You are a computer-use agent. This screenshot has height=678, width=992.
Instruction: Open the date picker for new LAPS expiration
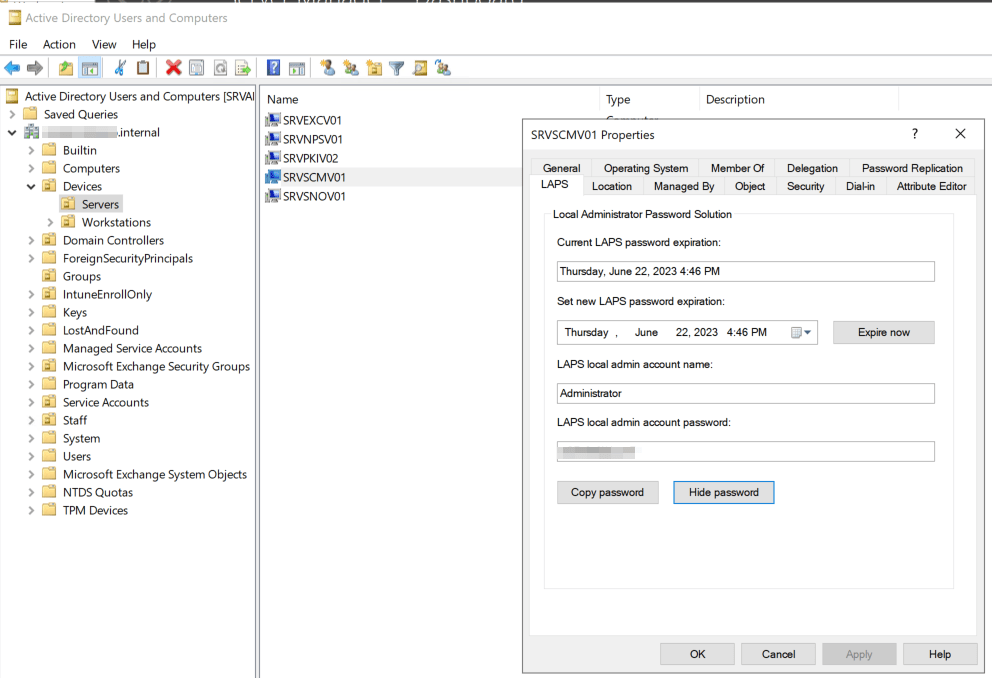coord(800,331)
